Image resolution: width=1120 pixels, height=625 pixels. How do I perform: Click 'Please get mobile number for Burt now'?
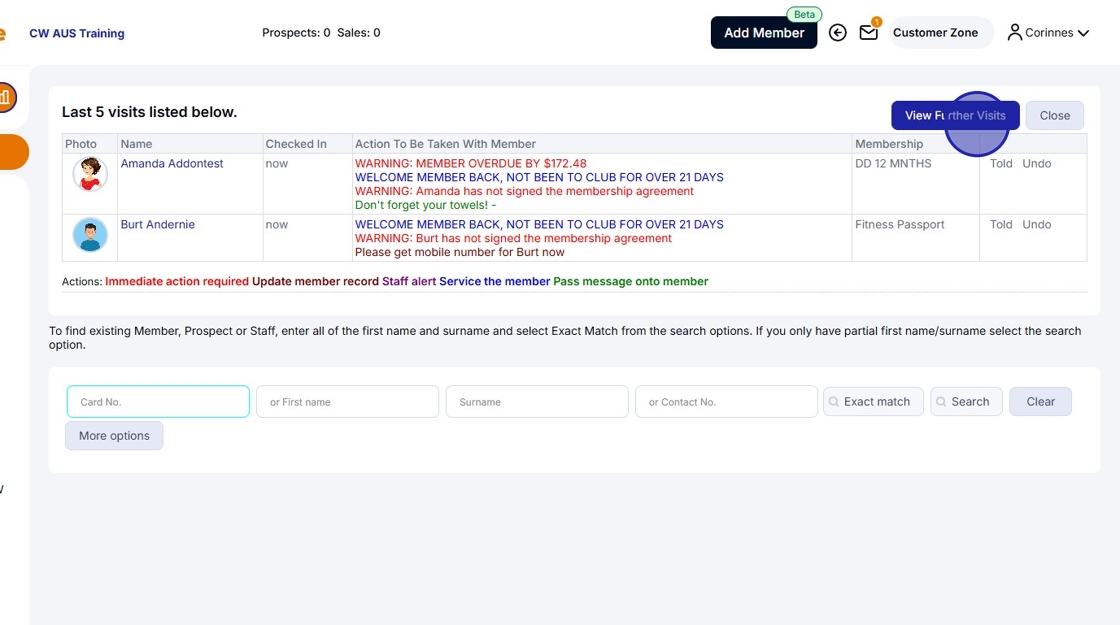(x=459, y=252)
